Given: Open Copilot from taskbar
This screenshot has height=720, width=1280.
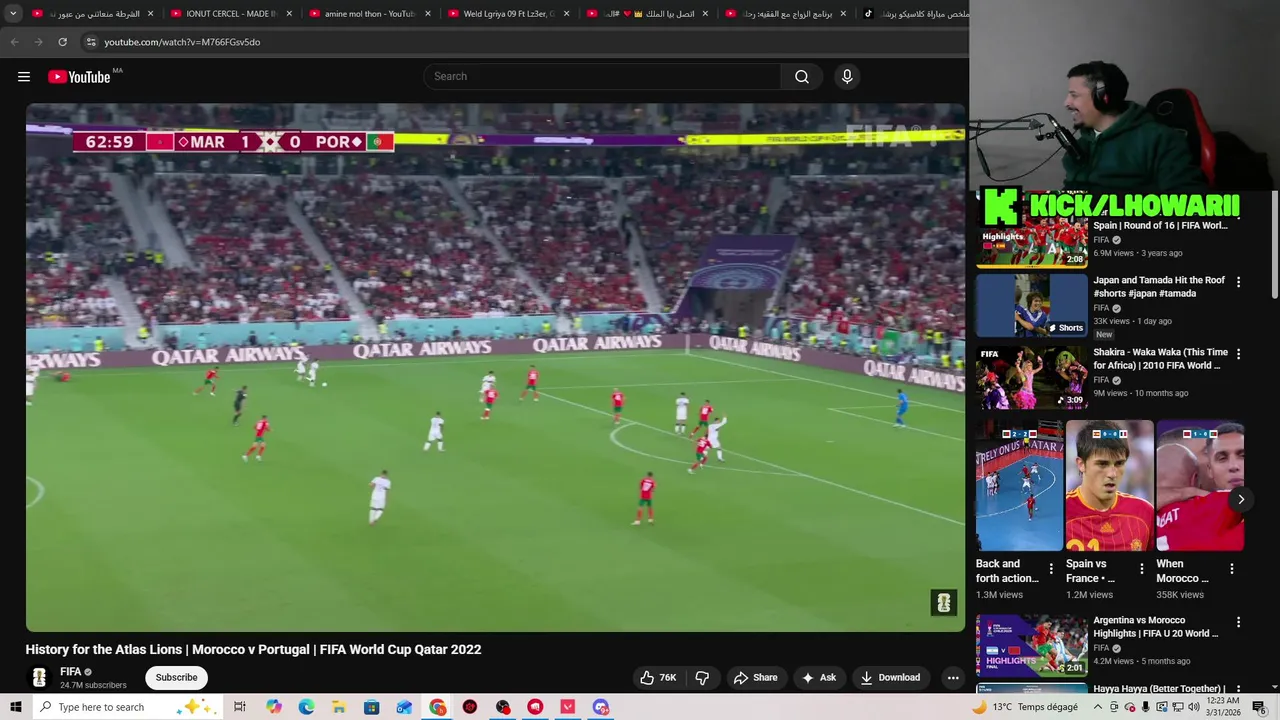Looking at the screenshot, I should [274, 707].
